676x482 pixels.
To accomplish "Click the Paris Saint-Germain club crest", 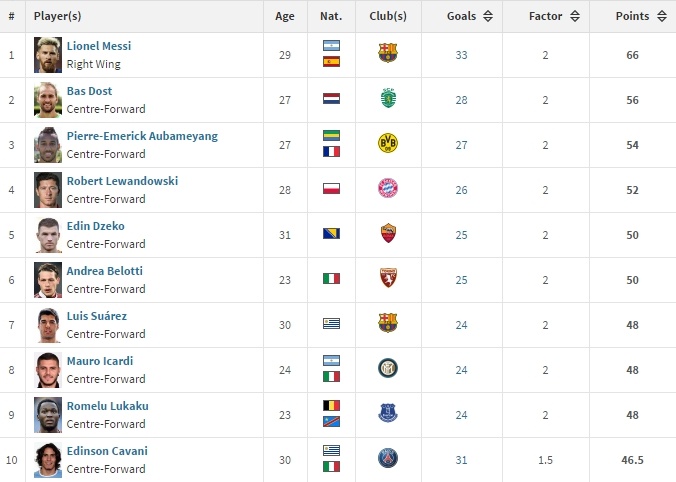I will point(388,459).
